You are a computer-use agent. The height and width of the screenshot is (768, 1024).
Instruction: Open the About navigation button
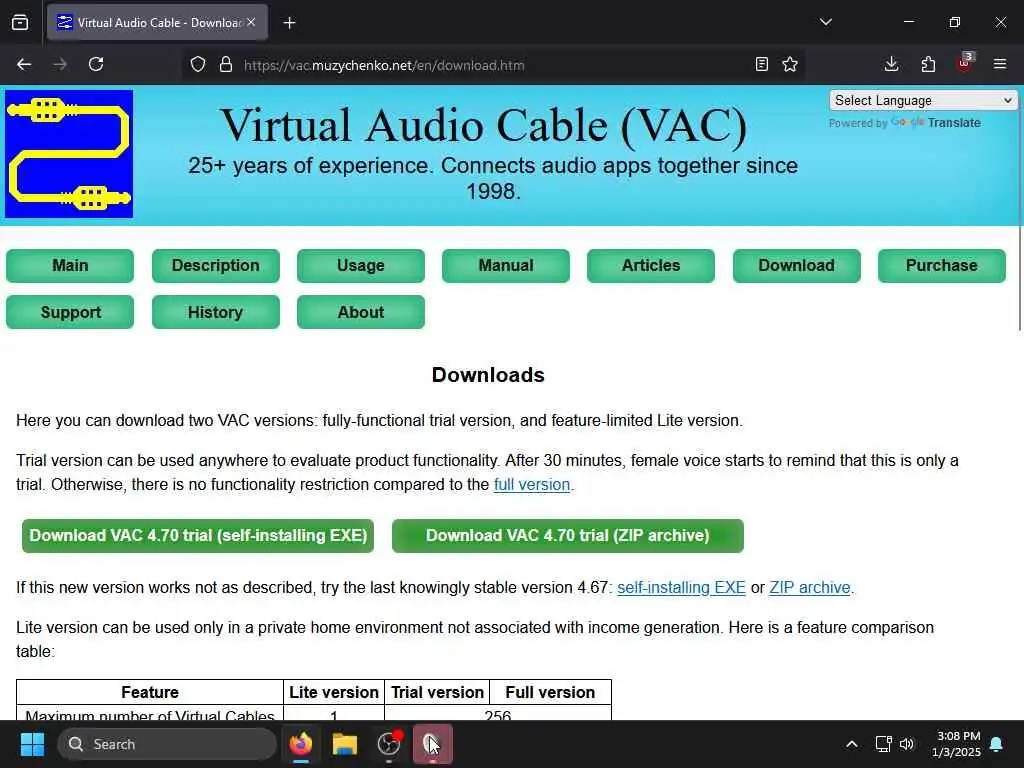coord(360,312)
